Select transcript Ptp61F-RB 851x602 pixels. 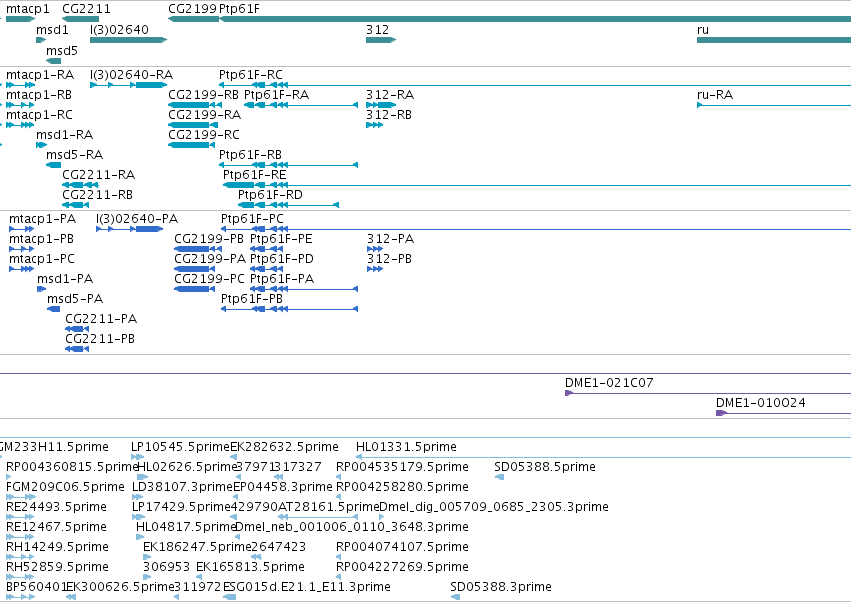pyautogui.click(x=250, y=155)
